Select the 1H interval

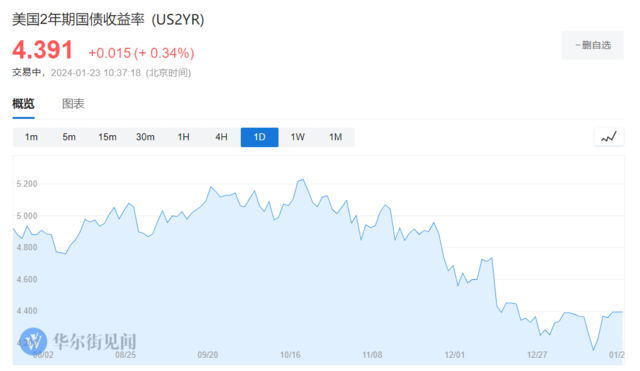pyautogui.click(x=183, y=137)
